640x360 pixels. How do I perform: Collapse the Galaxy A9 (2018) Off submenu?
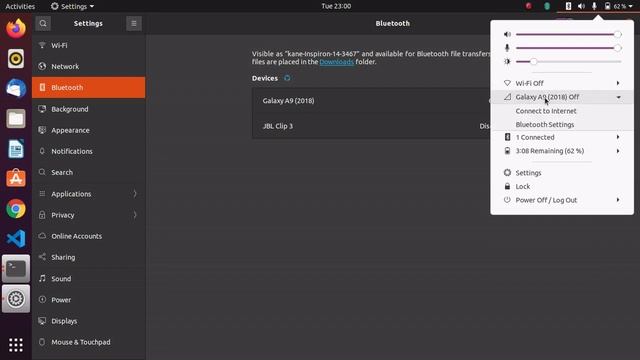tap(562, 97)
